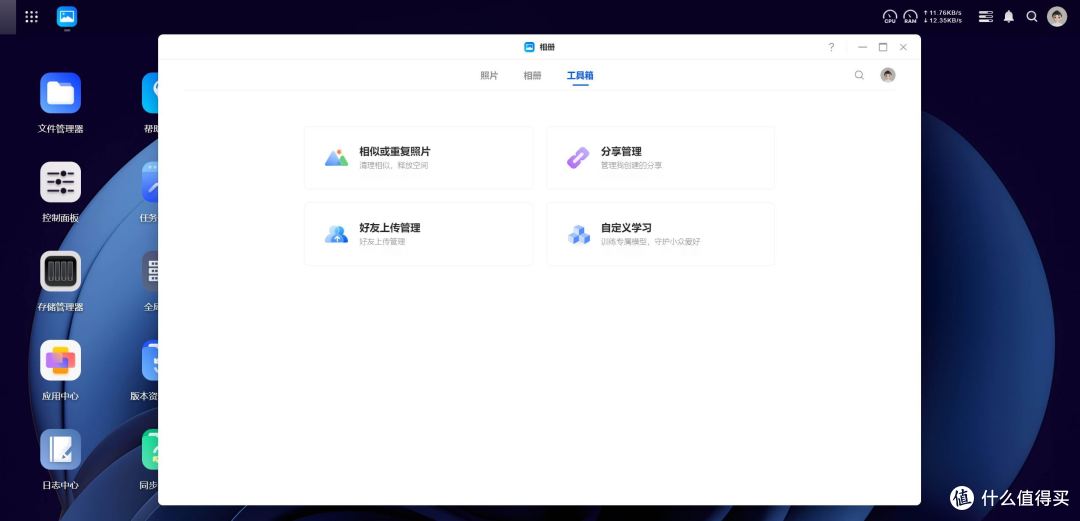Open the profile avatar in the Photos window
Image resolution: width=1080 pixels, height=521 pixels.
click(888, 75)
